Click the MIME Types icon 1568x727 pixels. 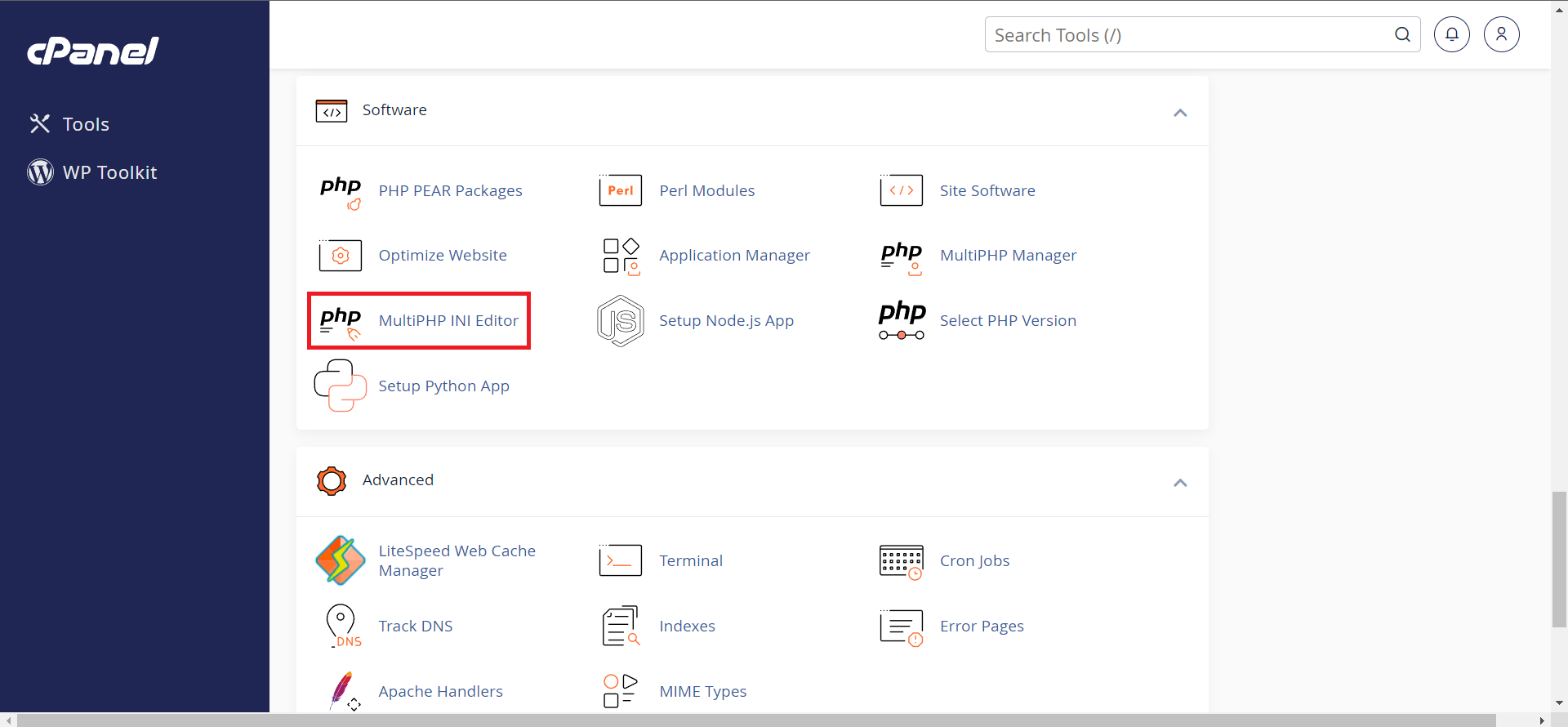coord(621,691)
